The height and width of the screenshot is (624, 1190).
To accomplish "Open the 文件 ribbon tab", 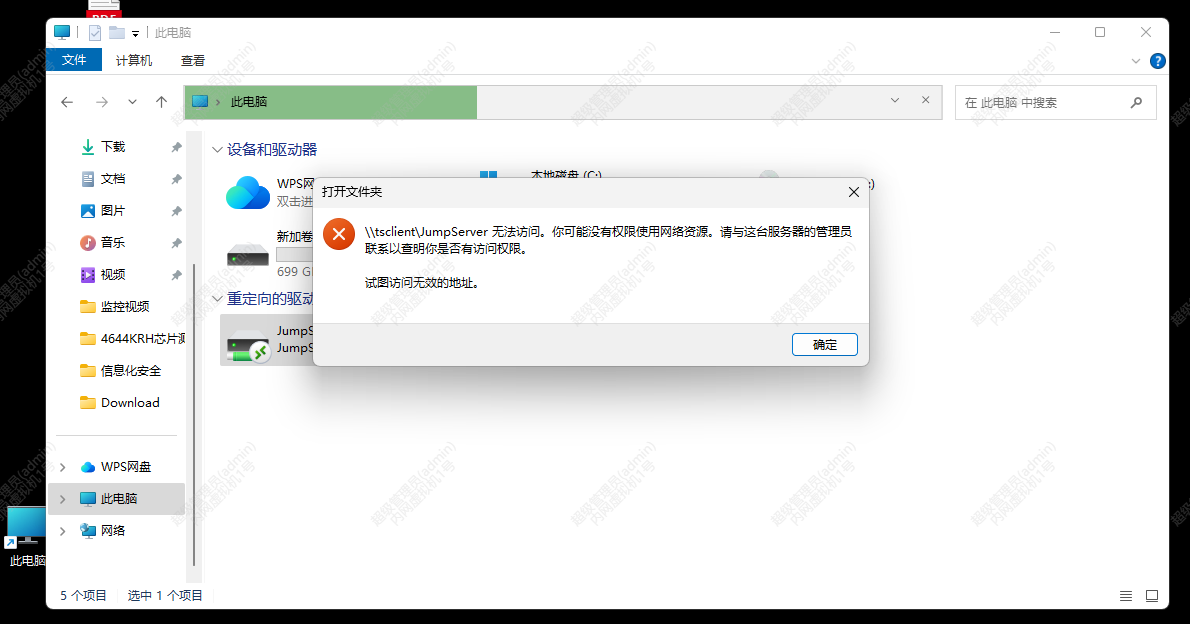I will (74, 60).
